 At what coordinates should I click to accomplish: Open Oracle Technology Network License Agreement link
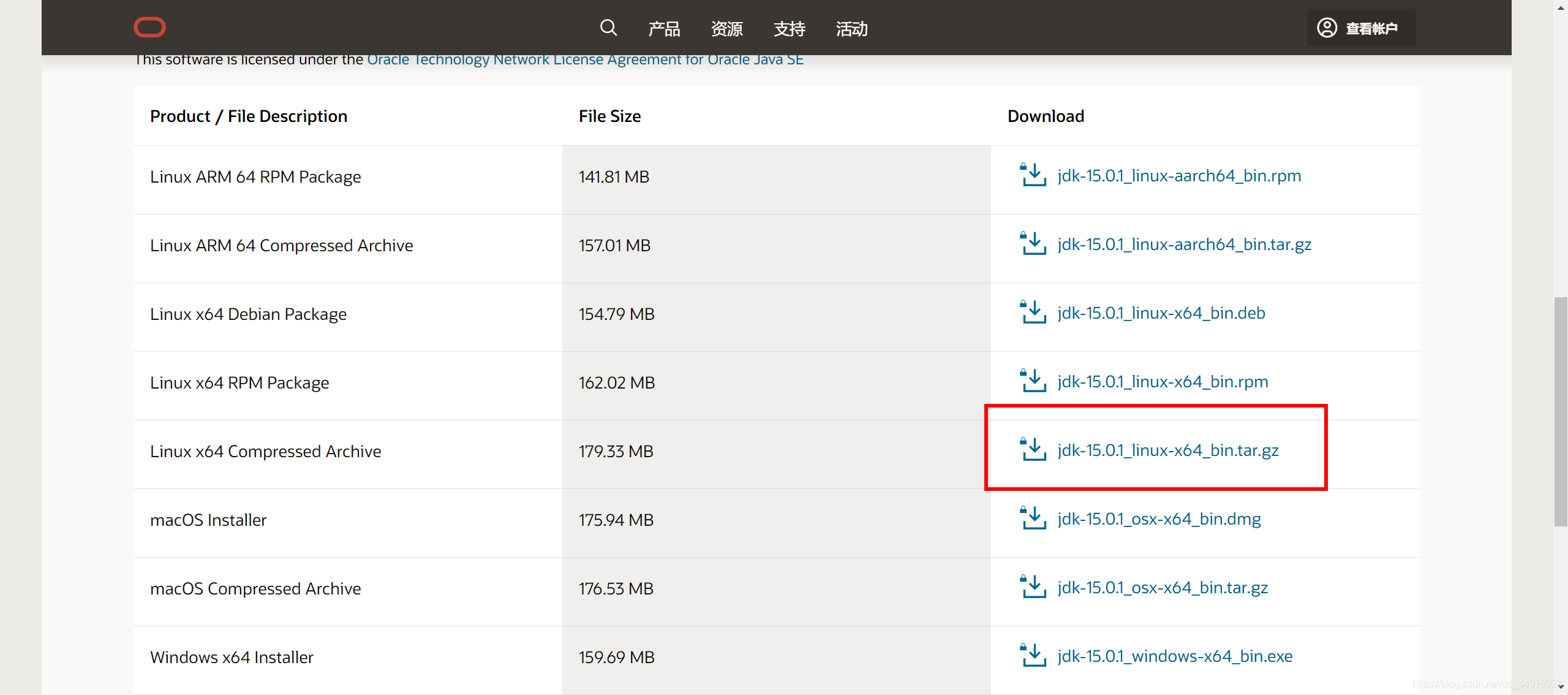click(585, 59)
